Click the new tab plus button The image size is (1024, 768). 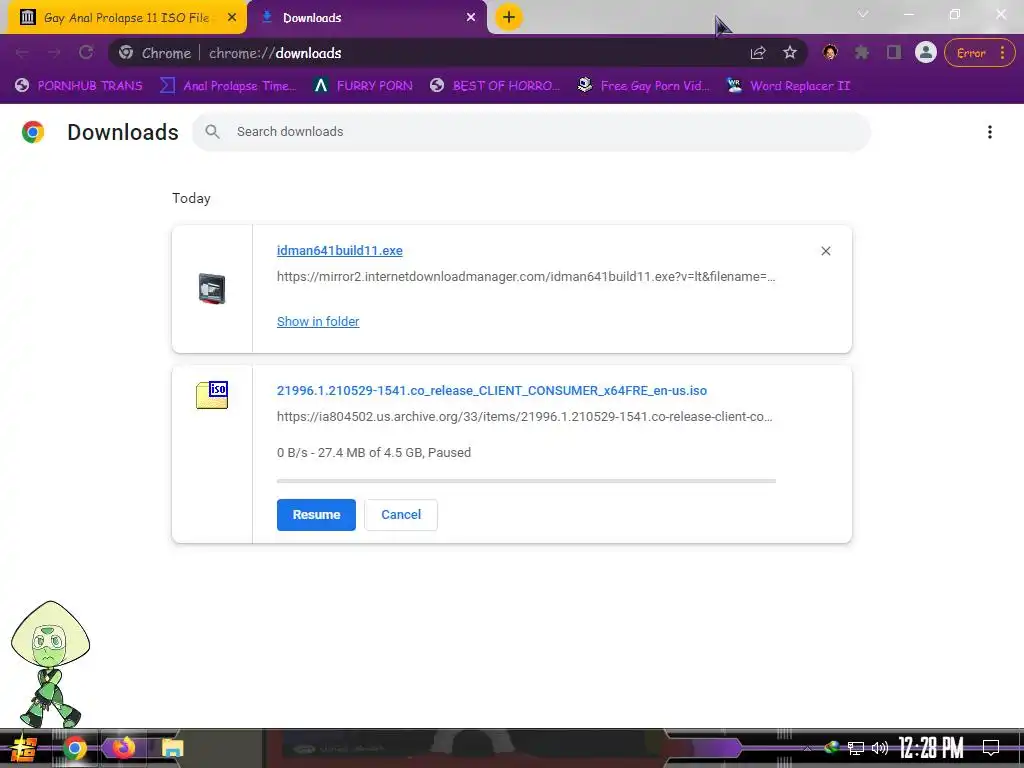coord(509,17)
